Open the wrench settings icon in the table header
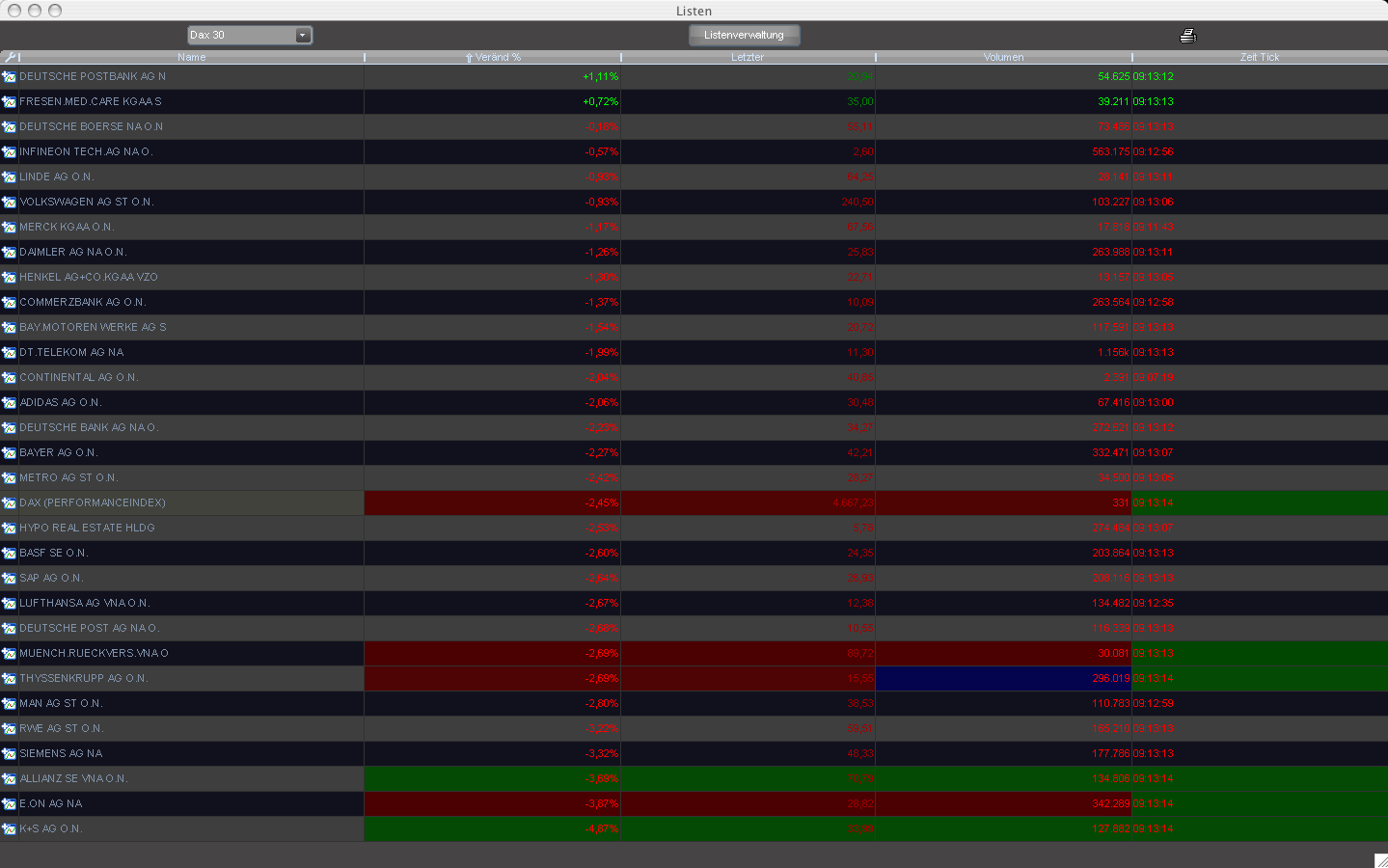1388x868 pixels. tap(10, 57)
